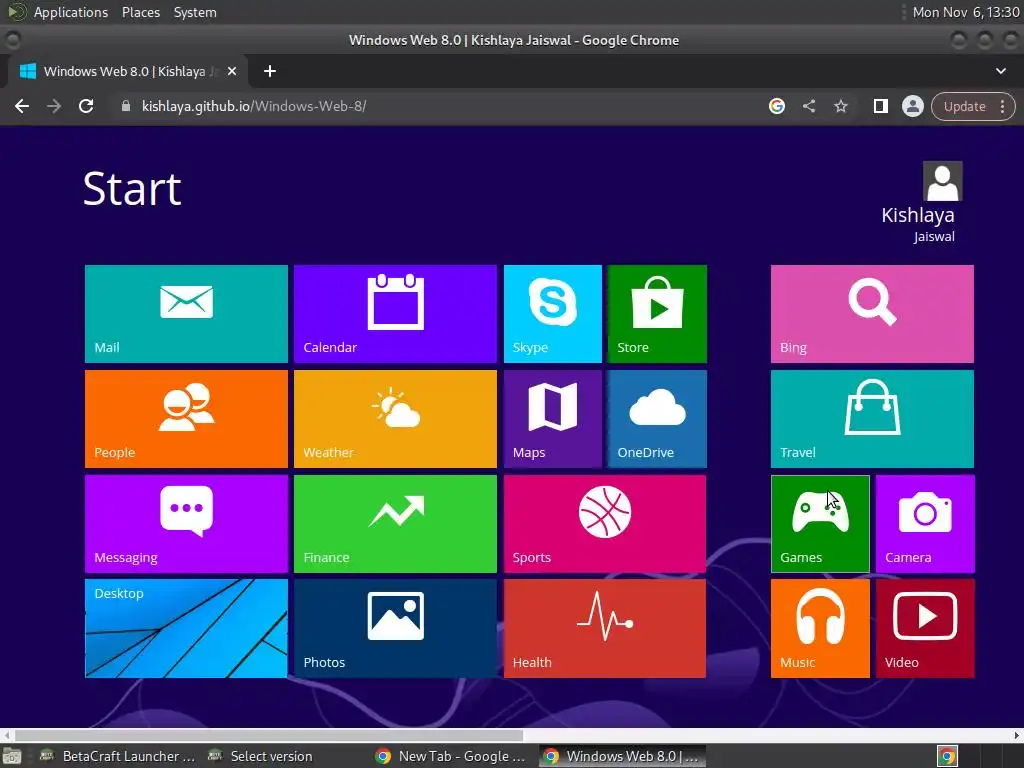Open a new tab with plus button

click(270, 71)
